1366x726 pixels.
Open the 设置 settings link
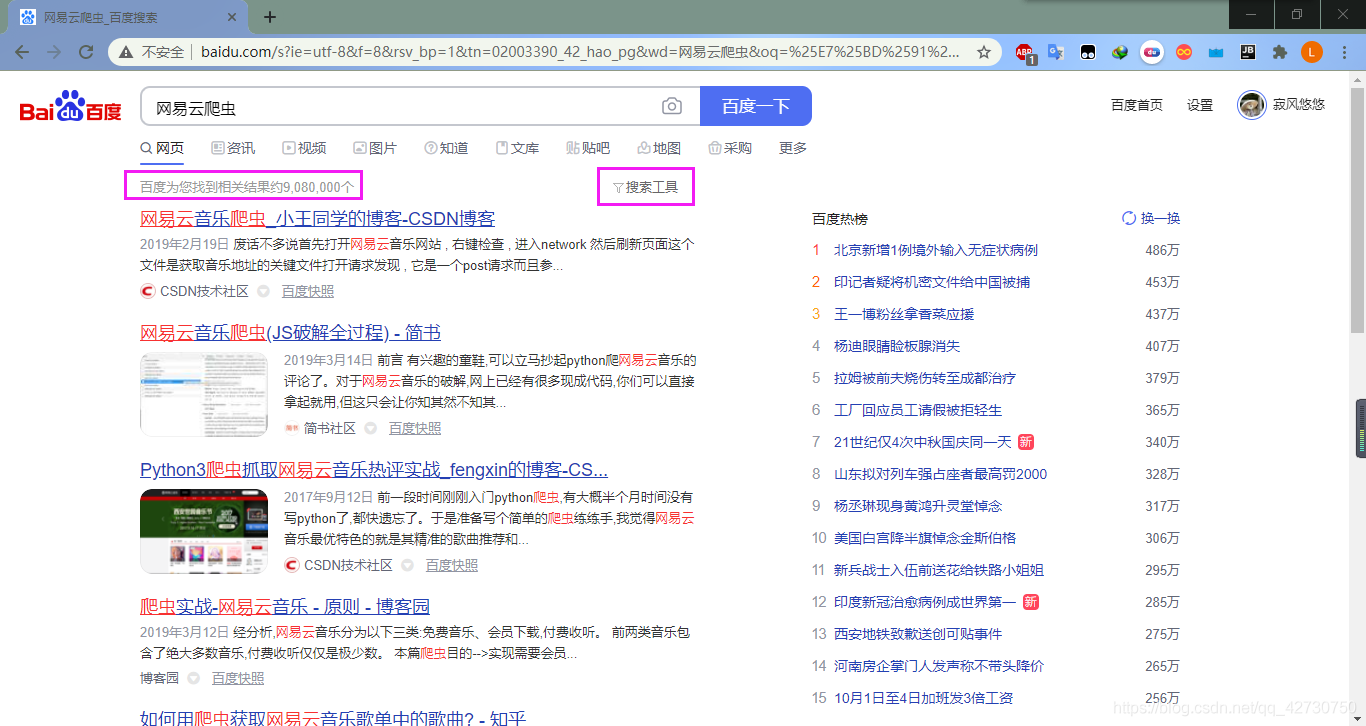coord(1200,105)
